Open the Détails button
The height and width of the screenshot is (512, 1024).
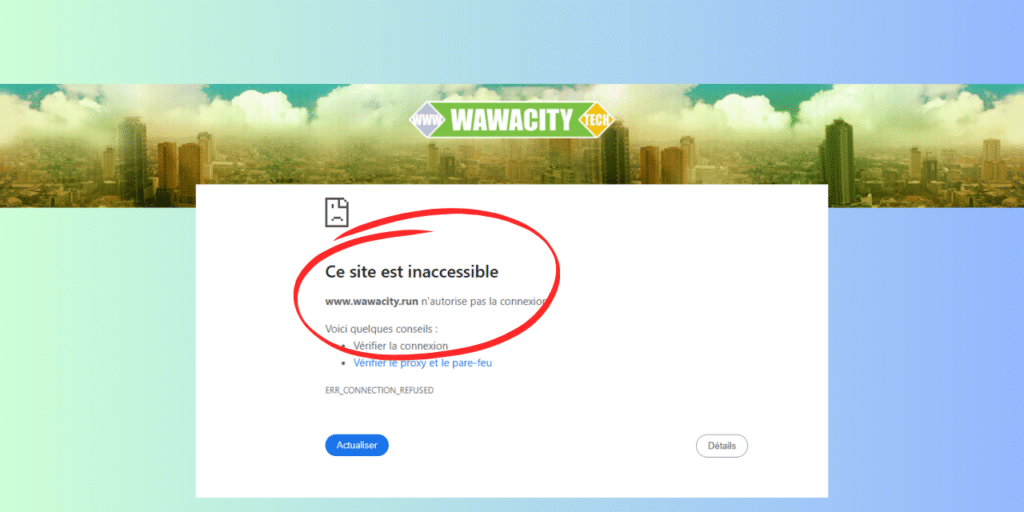[x=722, y=446]
